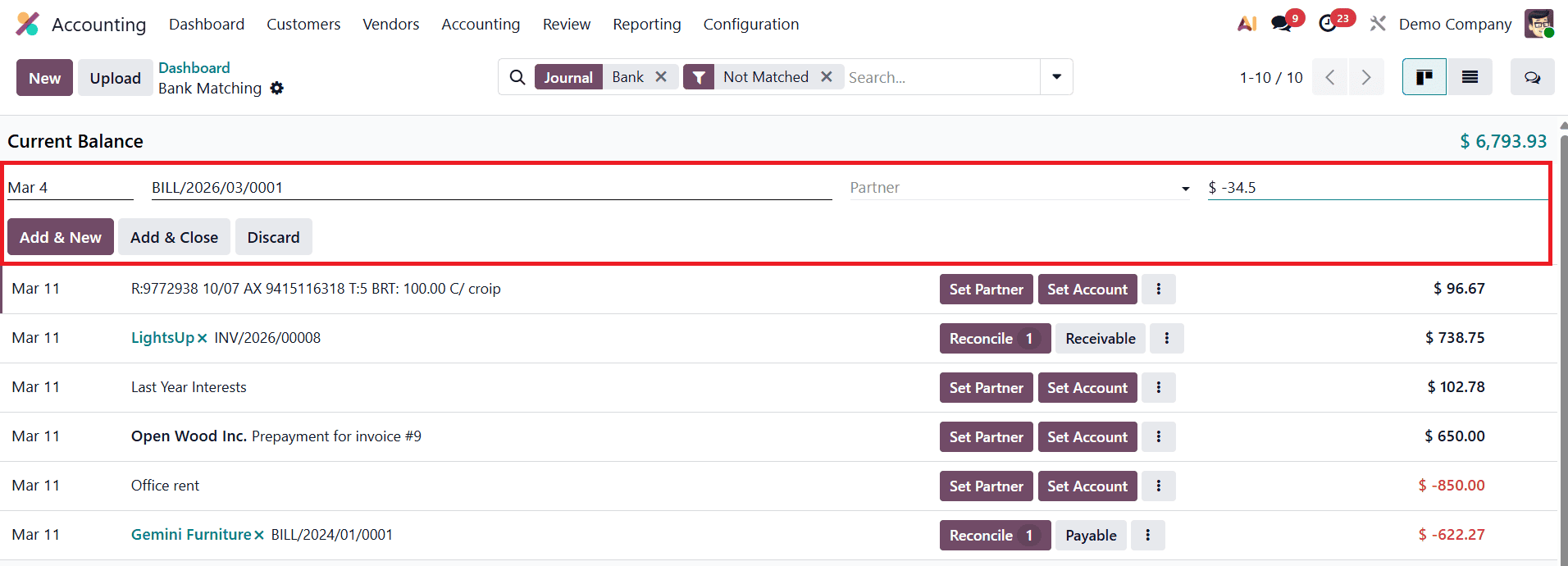Open the kebab menu on Office rent row
This screenshot has height=566, width=1568.
[x=1159, y=486]
